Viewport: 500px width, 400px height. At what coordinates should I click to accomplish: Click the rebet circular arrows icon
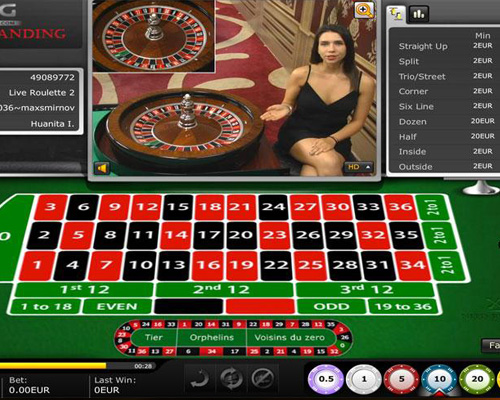tap(231, 379)
